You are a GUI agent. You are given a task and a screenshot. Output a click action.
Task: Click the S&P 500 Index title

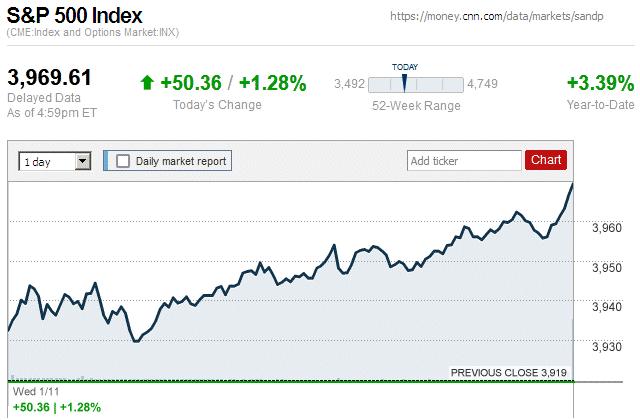(75, 16)
